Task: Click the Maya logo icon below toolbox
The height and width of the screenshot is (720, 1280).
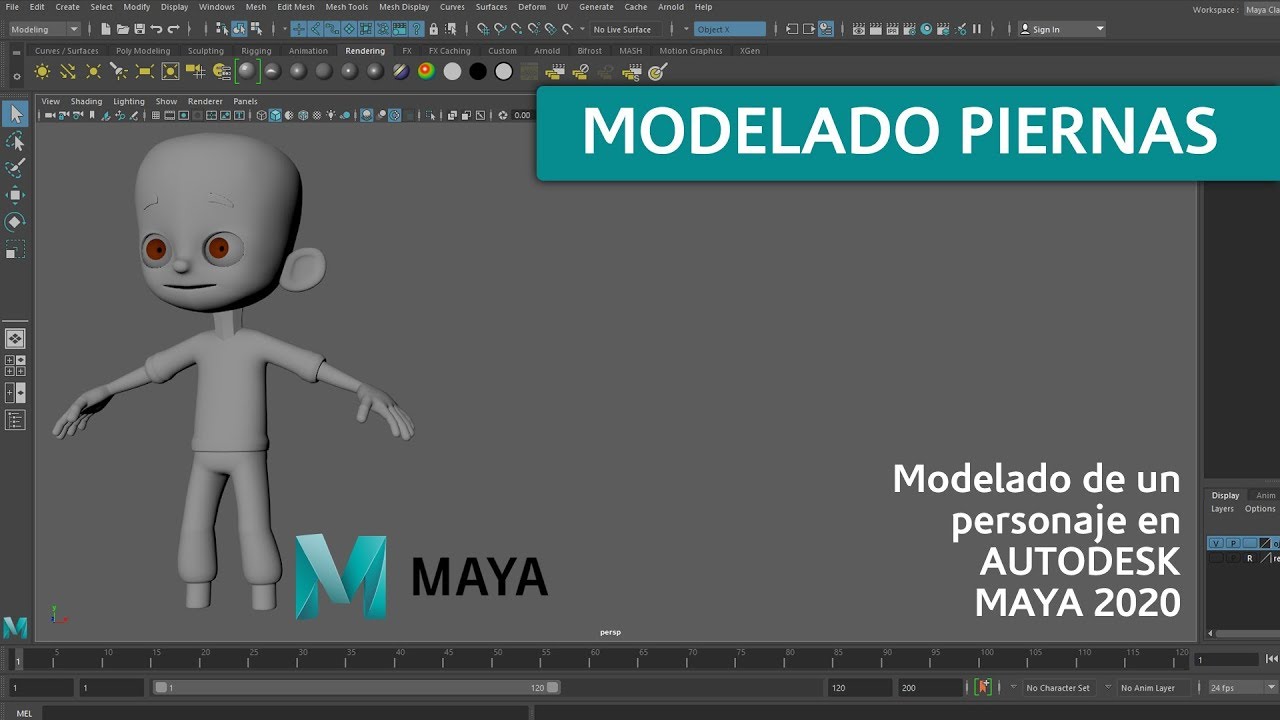Action: 15,627
